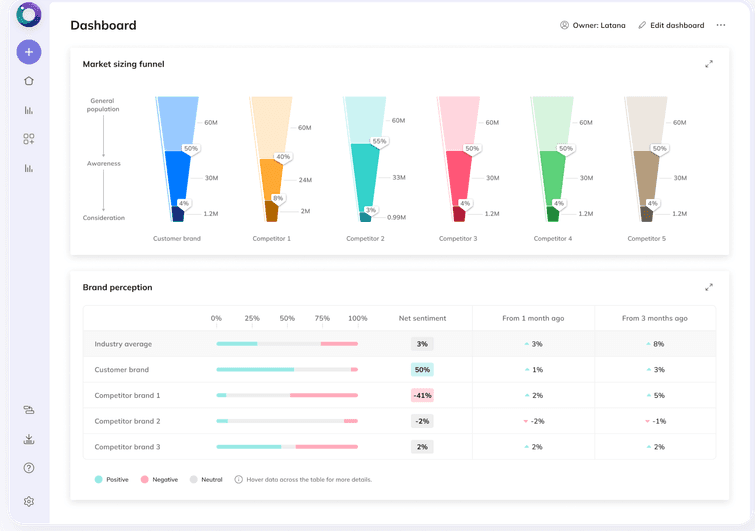Click the Net sentiment column header
This screenshot has height=531, width=755.
pos(422,318)
